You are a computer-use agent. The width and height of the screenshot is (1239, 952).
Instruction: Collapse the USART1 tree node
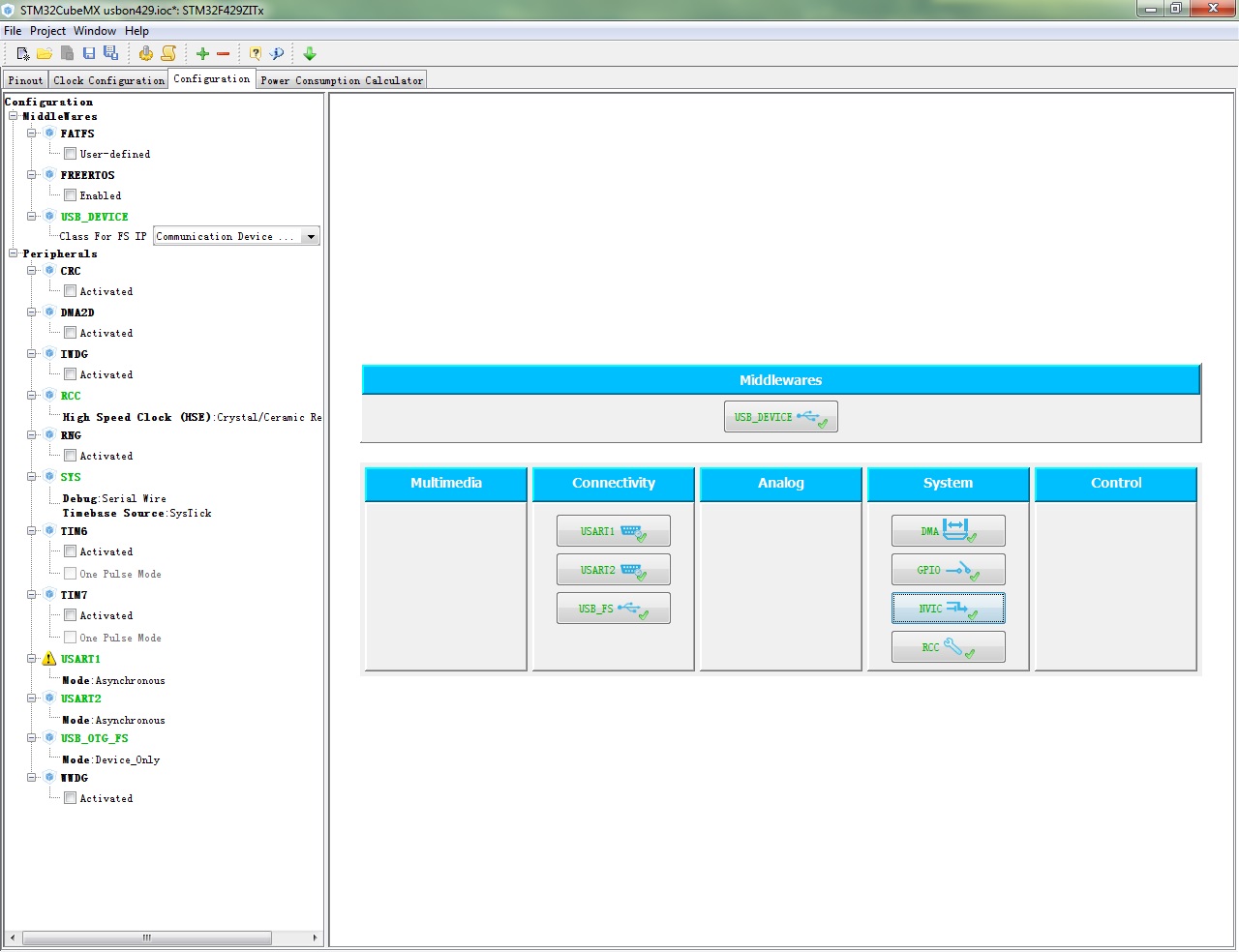tap(31, 659)
